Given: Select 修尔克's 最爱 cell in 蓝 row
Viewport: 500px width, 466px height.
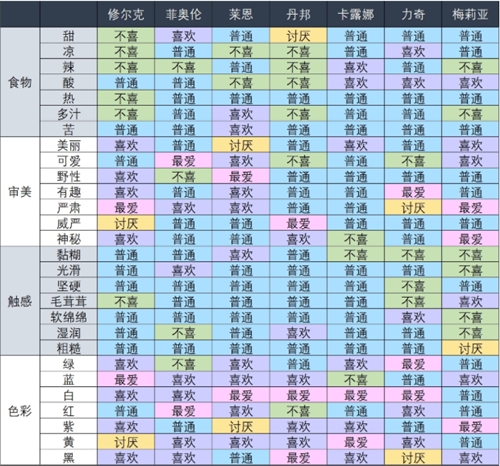Looking at the screenshot, I should [126, 379].
